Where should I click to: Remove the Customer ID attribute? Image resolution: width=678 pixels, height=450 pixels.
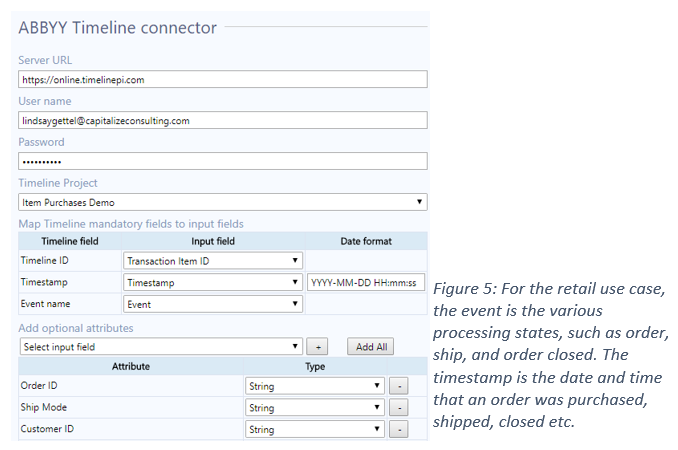coord(397,429)
